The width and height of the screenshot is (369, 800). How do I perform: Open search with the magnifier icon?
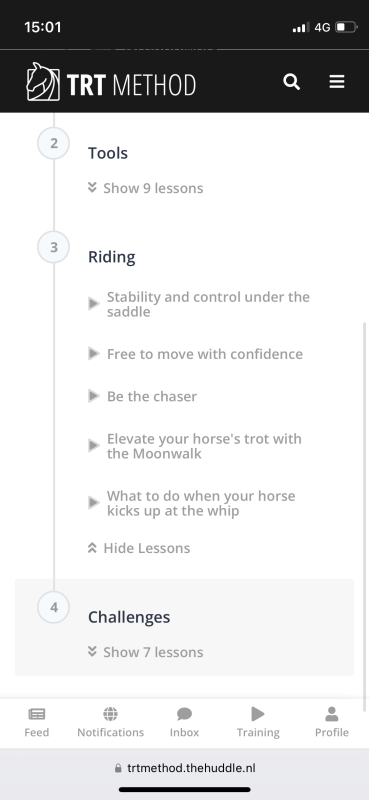291,82
